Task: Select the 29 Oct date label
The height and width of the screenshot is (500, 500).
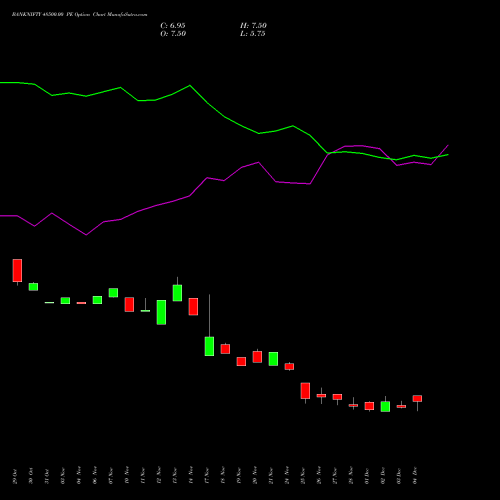Action: click(15, 476)
